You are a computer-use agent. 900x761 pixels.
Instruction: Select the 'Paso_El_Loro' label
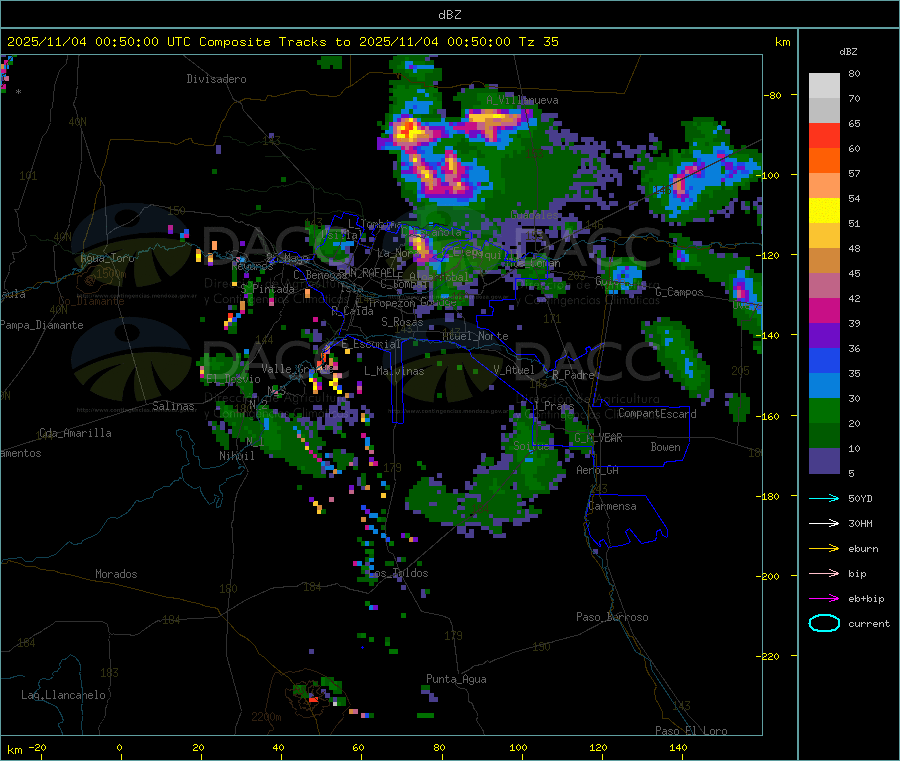[691, 731]
